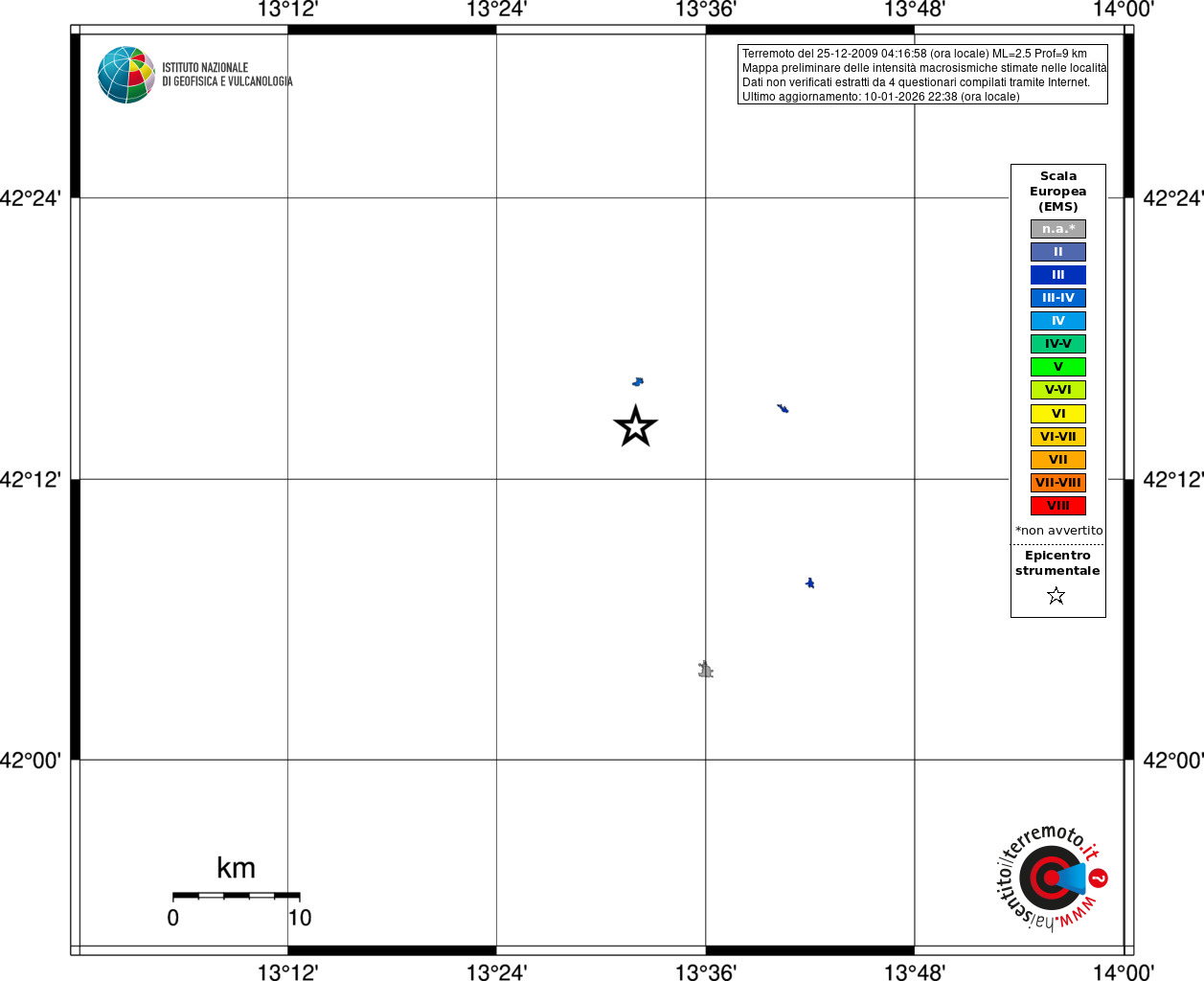Click the top 13°12' longitude label

(287, 10)
